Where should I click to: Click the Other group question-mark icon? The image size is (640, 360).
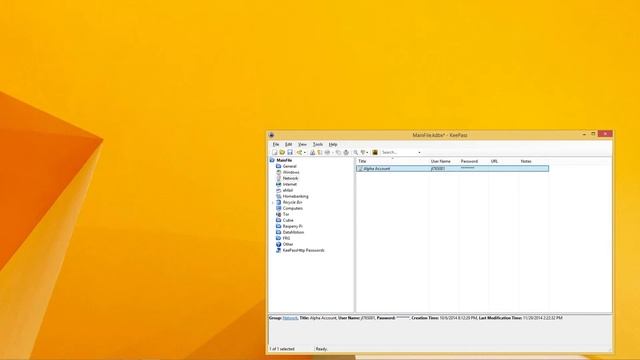[x=278, y=244]
